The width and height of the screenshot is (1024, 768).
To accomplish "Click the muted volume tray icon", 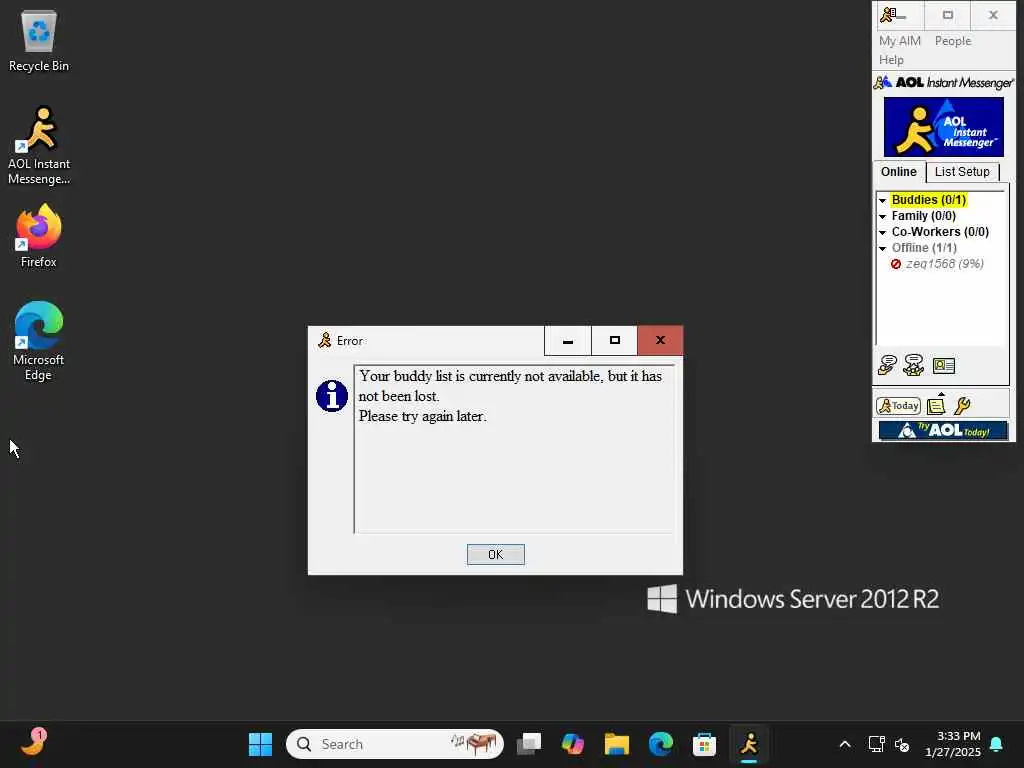I will (902, 744).
